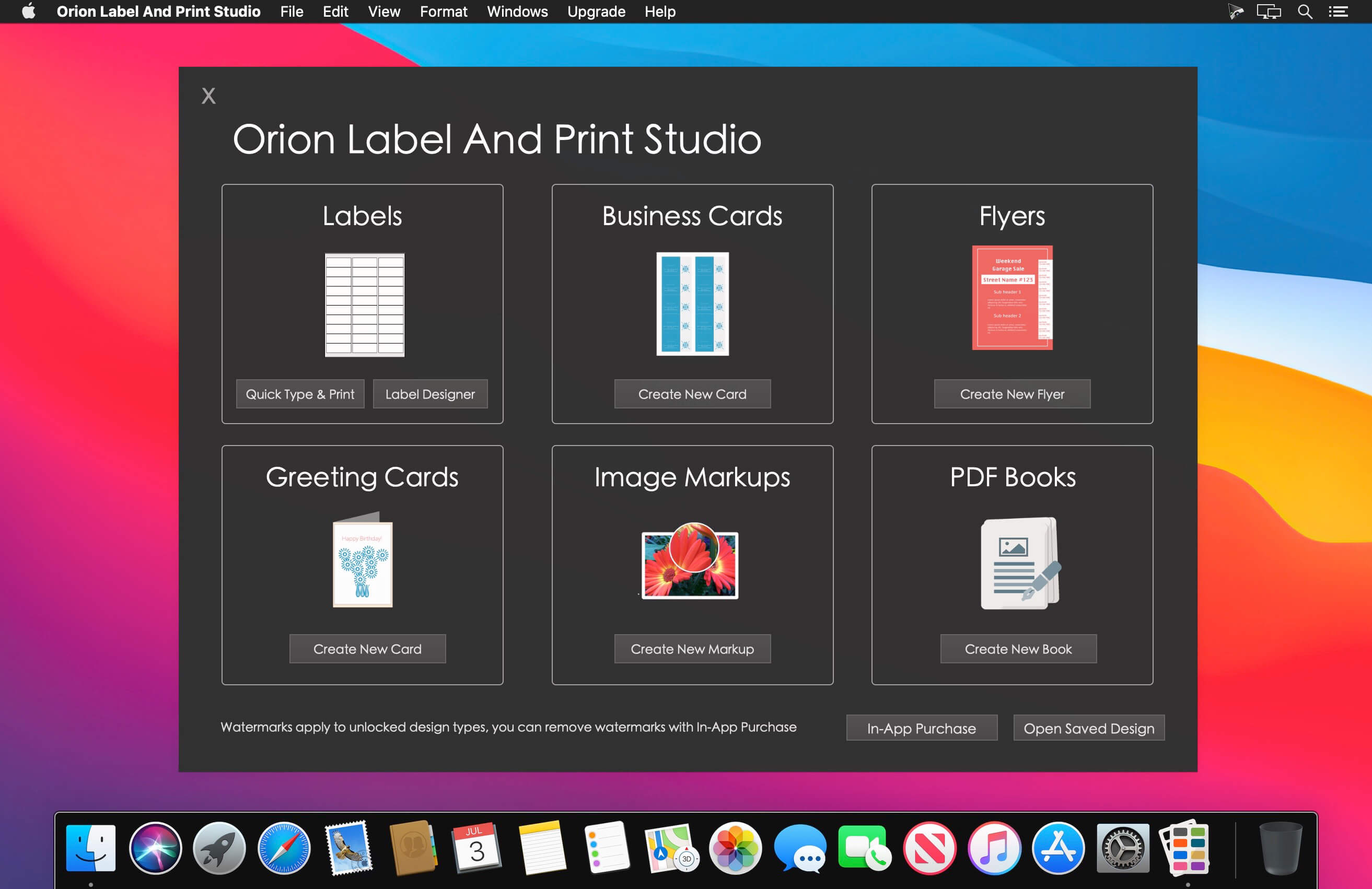Viewport: 1372px width, 889px height.
Task: Close the welcome panel with the X
Action: pyautogui.click(x=208, y=96)
